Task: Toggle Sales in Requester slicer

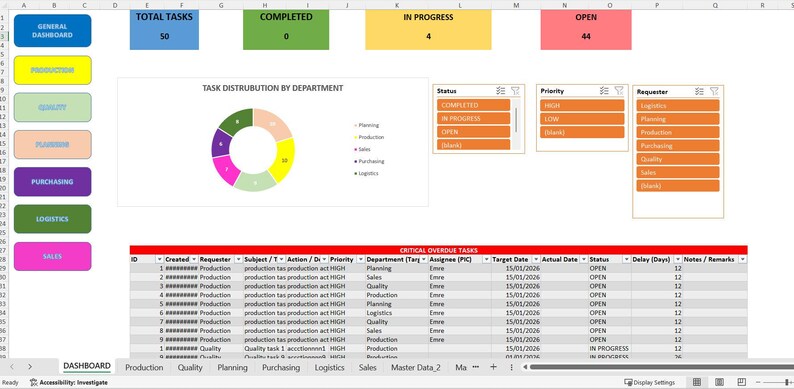Action: coord(678,172)
